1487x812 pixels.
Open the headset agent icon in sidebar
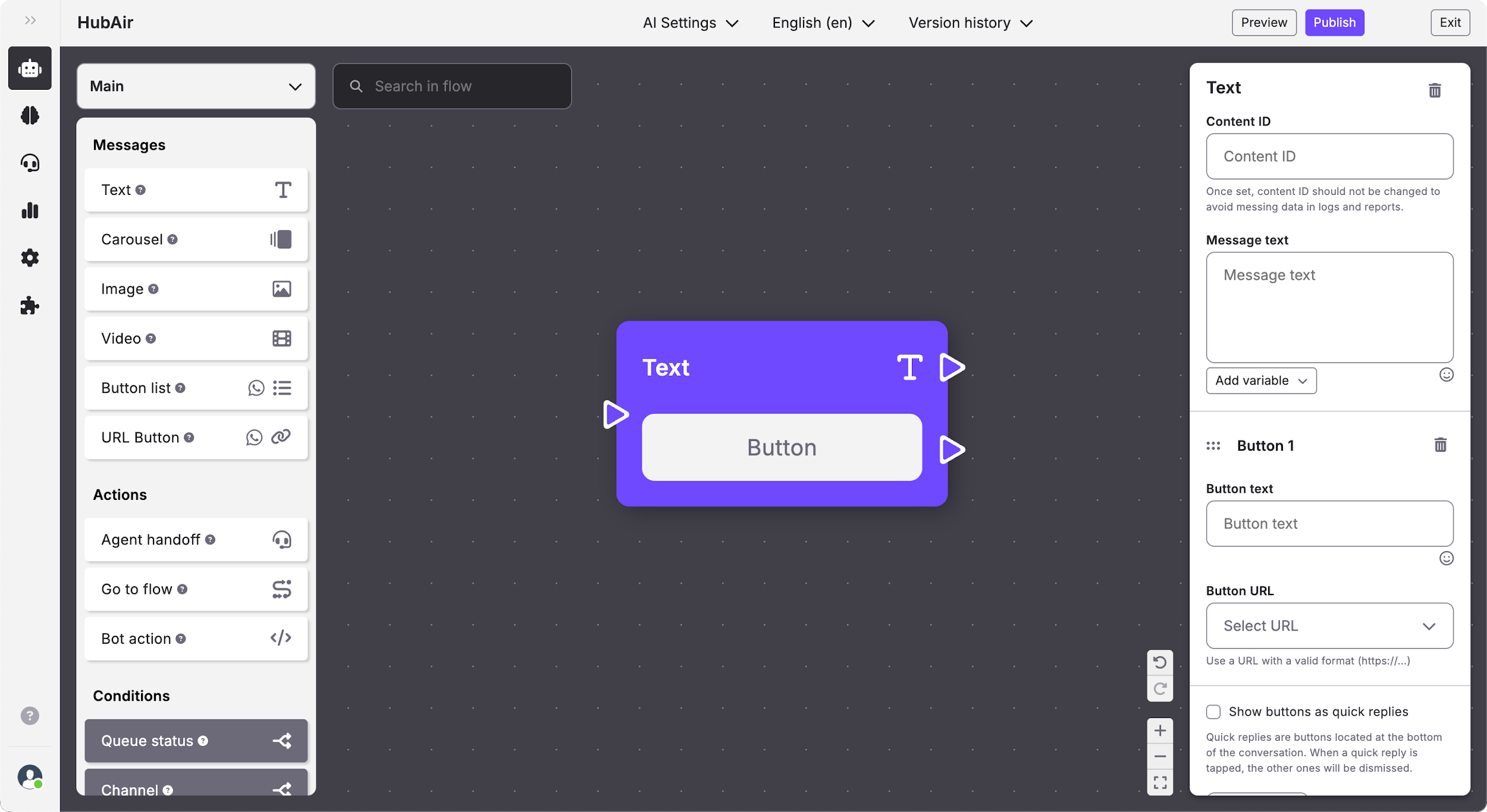tap(30, 163)
